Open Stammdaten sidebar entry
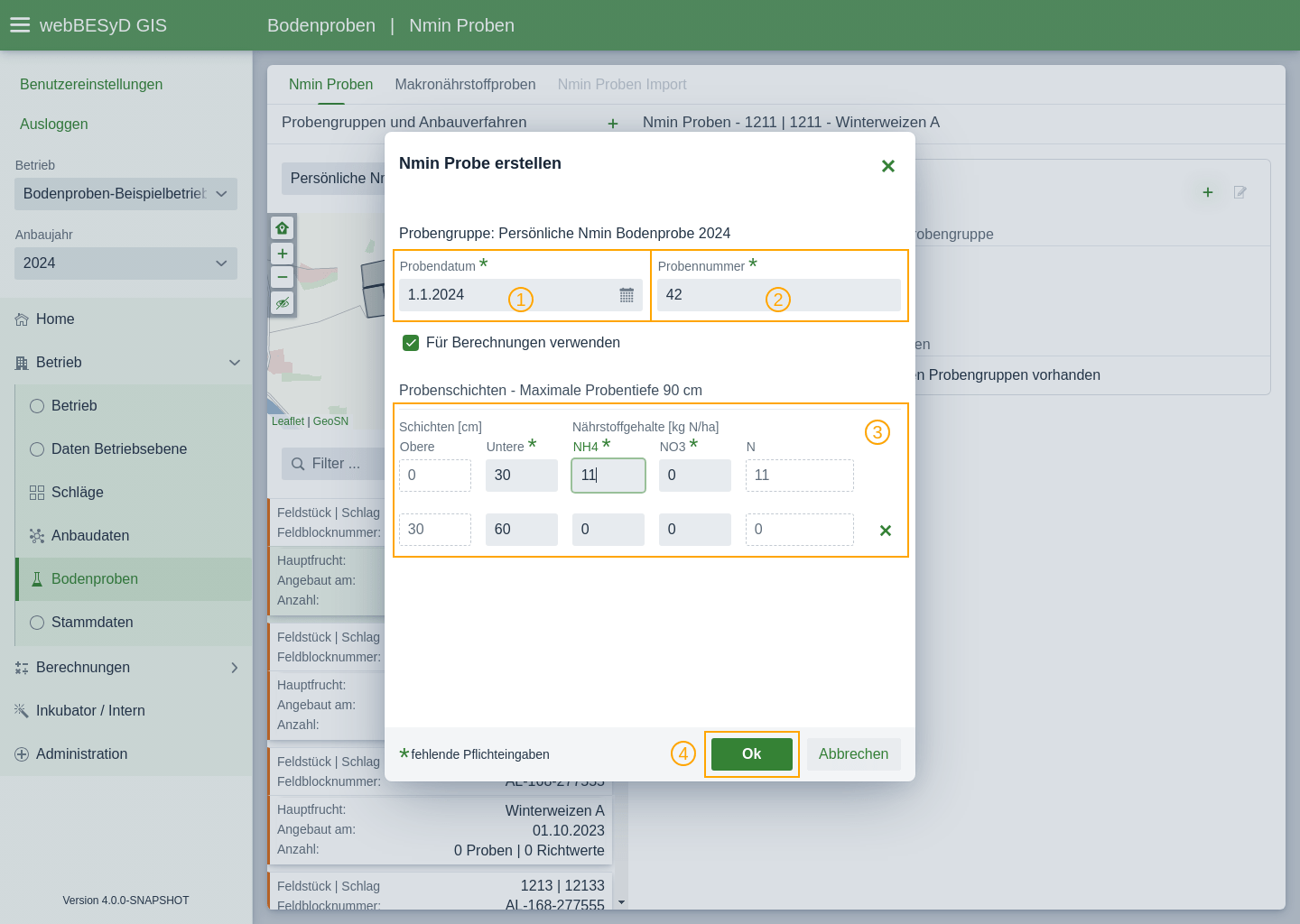Screen dimensions: 1300x924 click(134, 623)
